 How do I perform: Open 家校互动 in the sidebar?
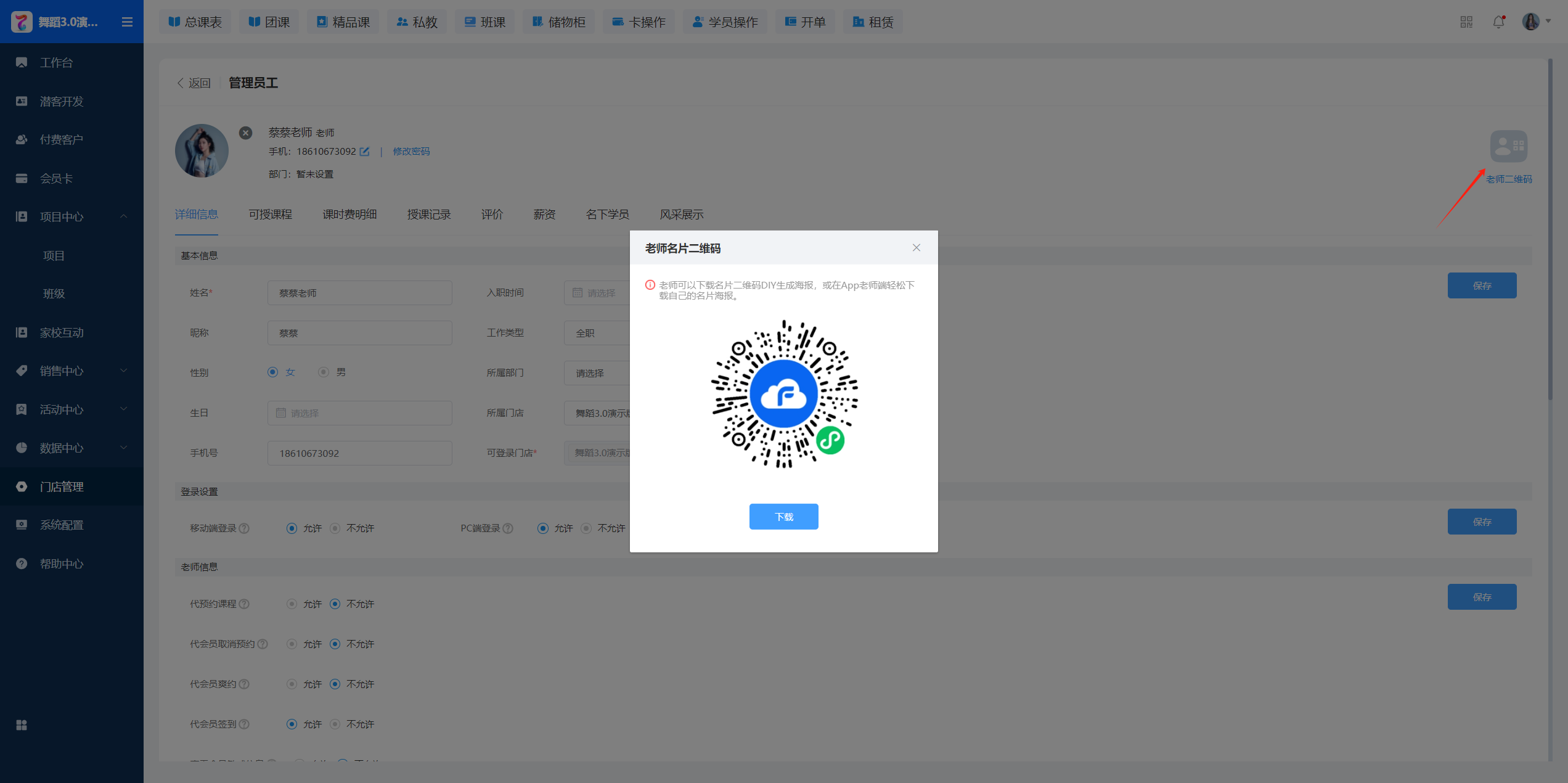coord(71,332)
